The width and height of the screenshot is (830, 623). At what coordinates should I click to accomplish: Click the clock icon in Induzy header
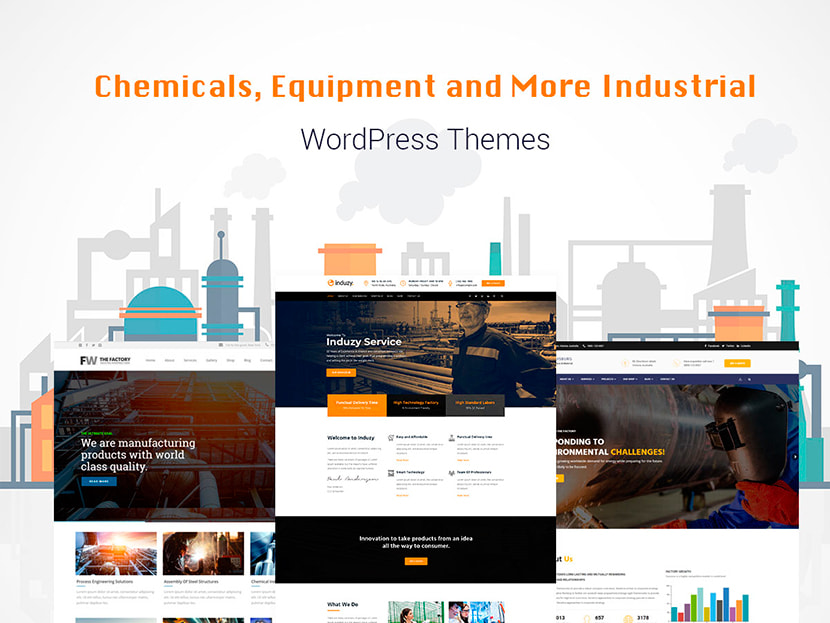coord(403,284)
